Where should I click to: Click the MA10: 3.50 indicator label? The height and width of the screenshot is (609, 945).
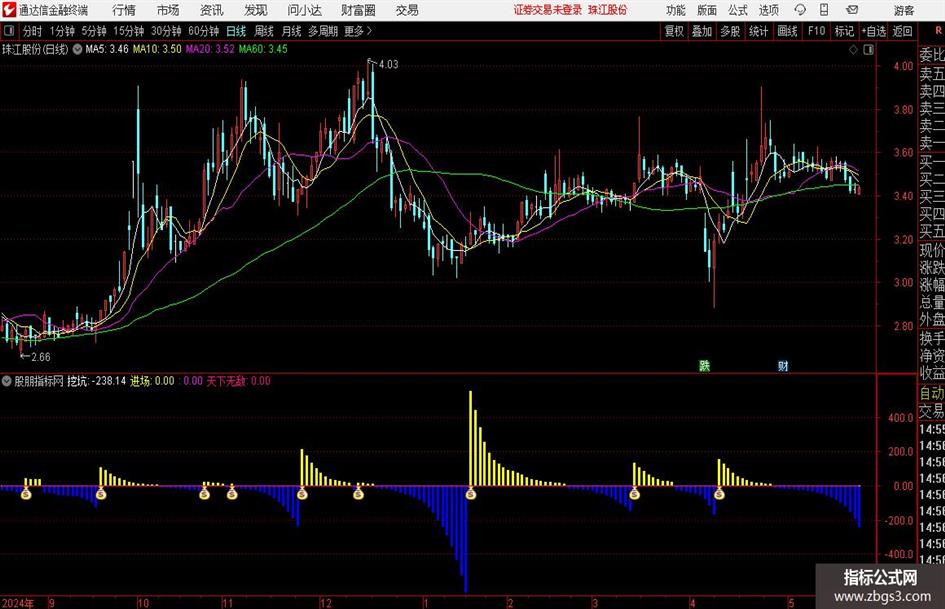[x=157, y=49]
